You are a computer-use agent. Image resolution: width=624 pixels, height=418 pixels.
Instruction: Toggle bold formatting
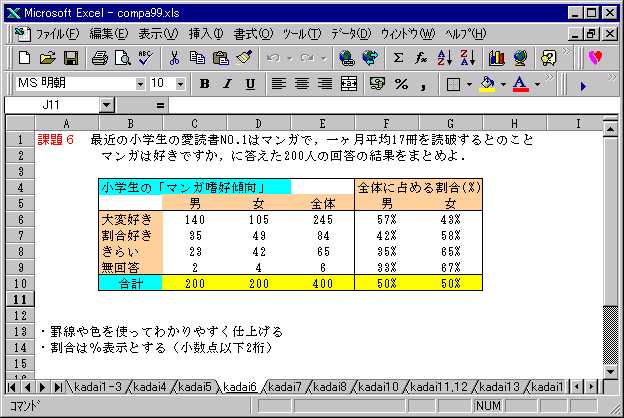[x=204, y=84]
